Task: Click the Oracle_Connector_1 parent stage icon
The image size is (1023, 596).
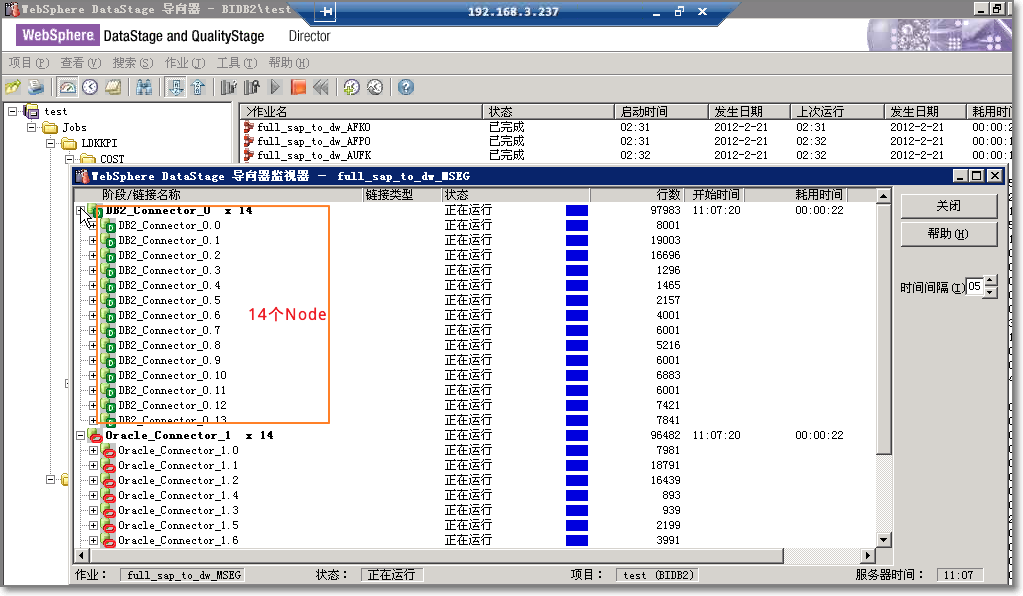Action: coord(96,436)
